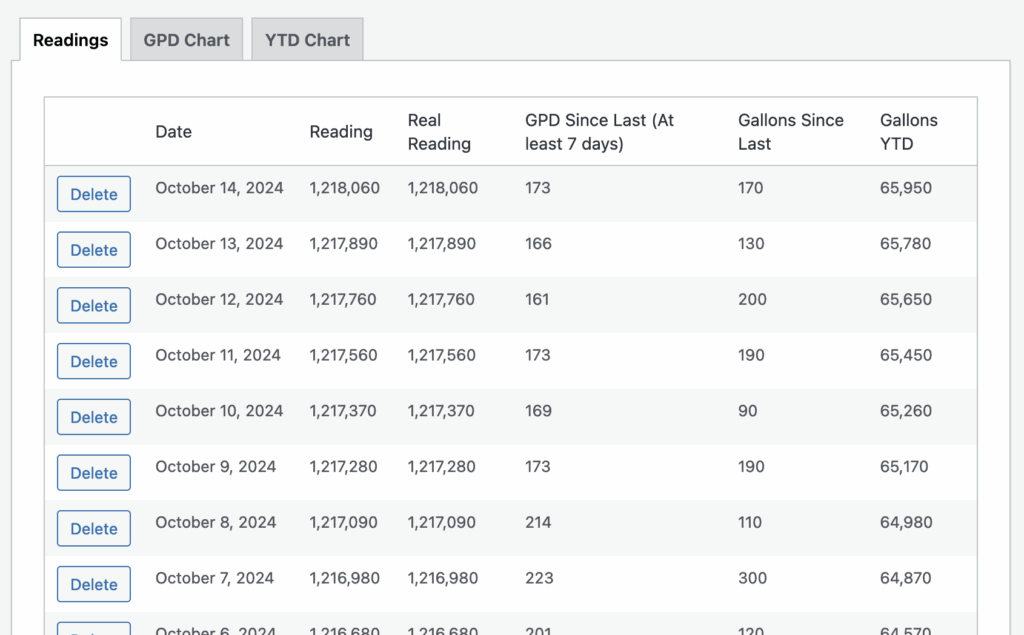Remove the October 9, 2024 reading
Image resolution: width=1024 pixels, height=635 pixels.
click(x=94, y=473)
